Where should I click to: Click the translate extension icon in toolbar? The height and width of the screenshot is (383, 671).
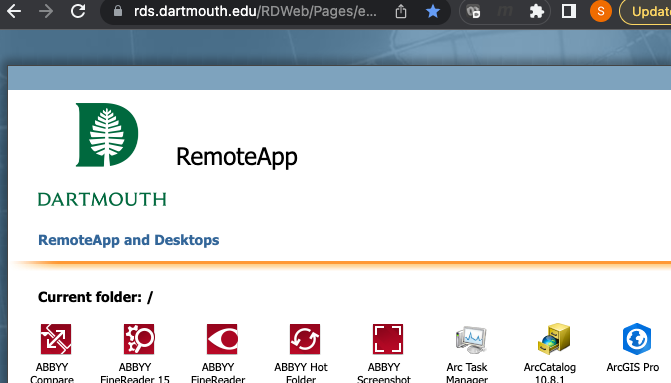[x=473, y=12]
